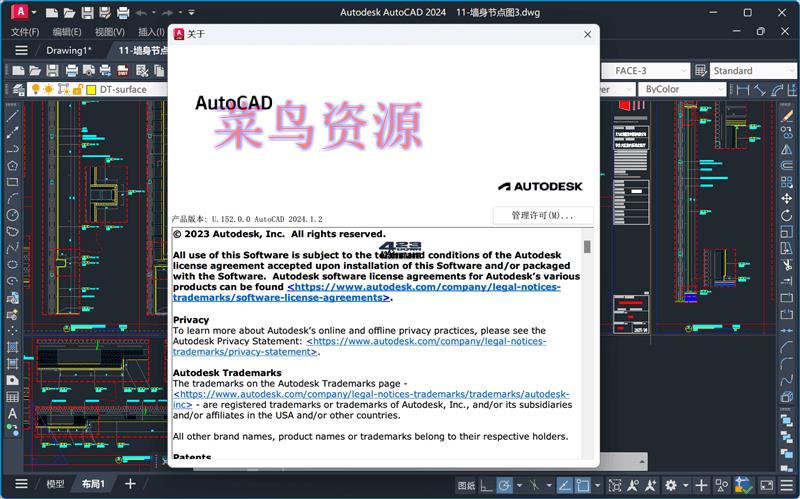Click the yellow DT-surface layer color swatch
This screenshot has height=499, width=800.
(91, 90)
